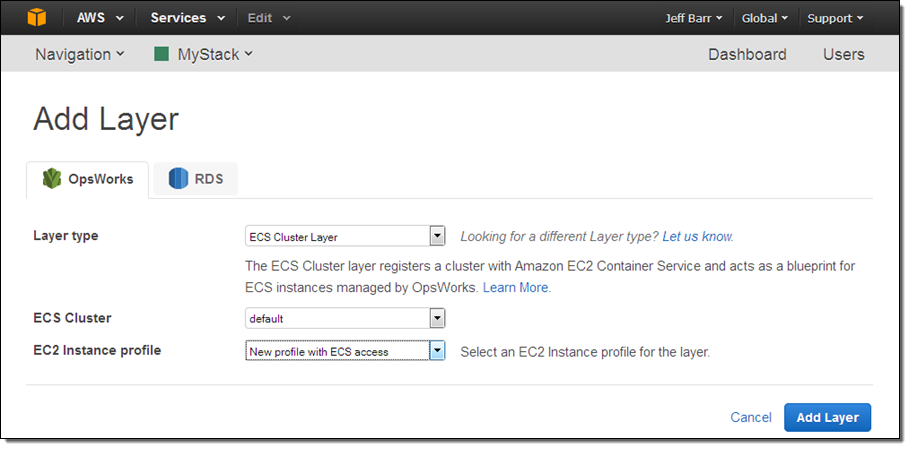Open the Edit menu in top bar
The image size is (910, 449).
coord(268,18)
